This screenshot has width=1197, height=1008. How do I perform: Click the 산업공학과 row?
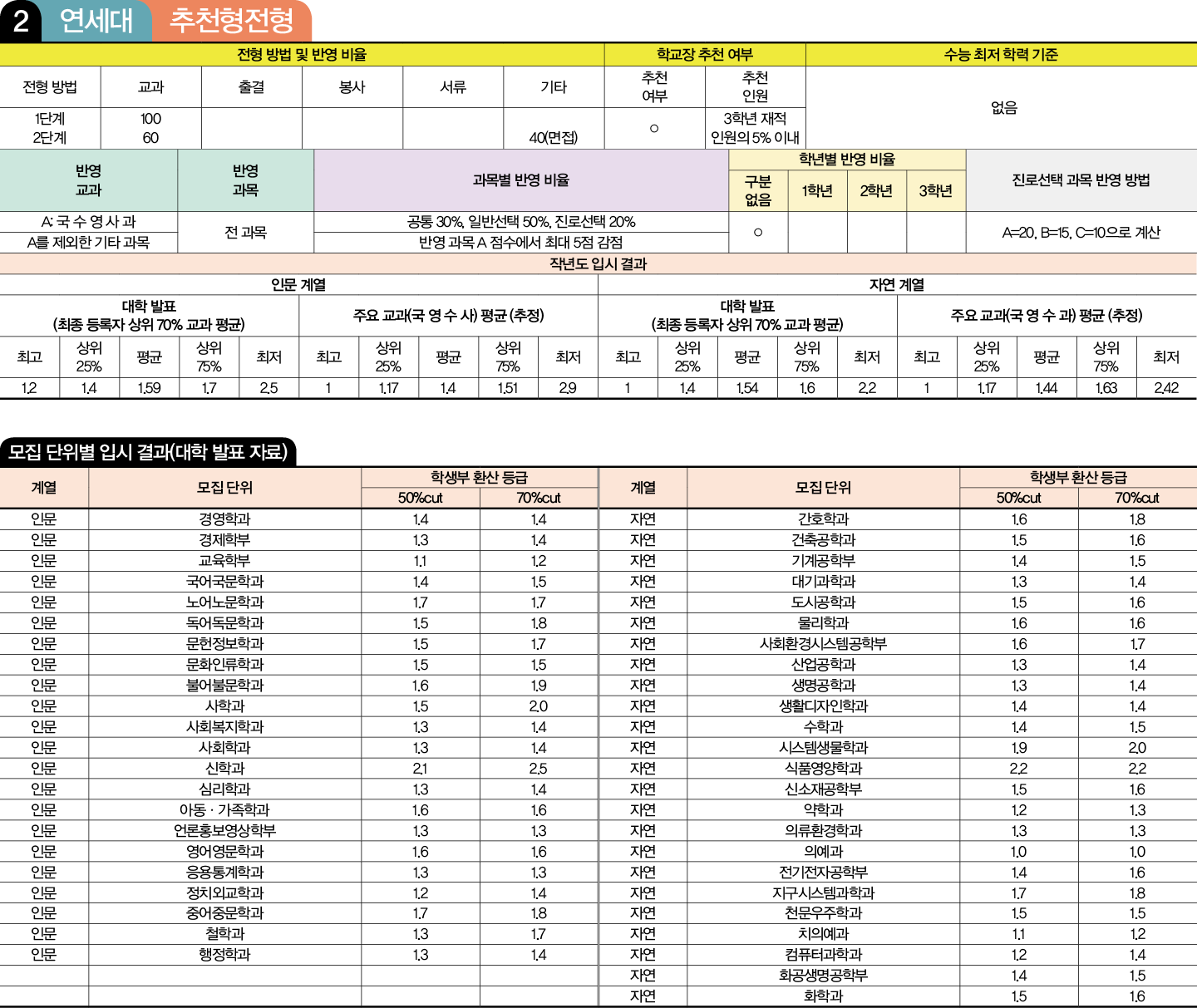(898, 665)
